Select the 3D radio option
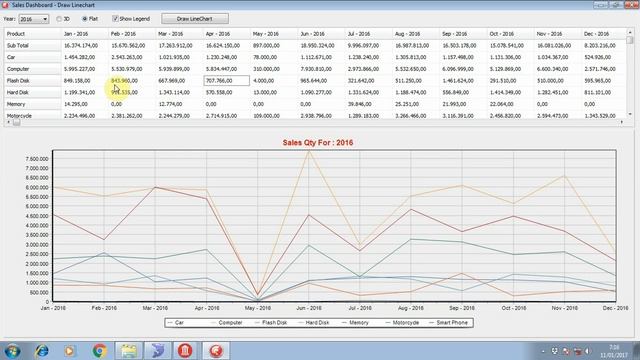This screenshot has height=360, width=640. point(63,19)
